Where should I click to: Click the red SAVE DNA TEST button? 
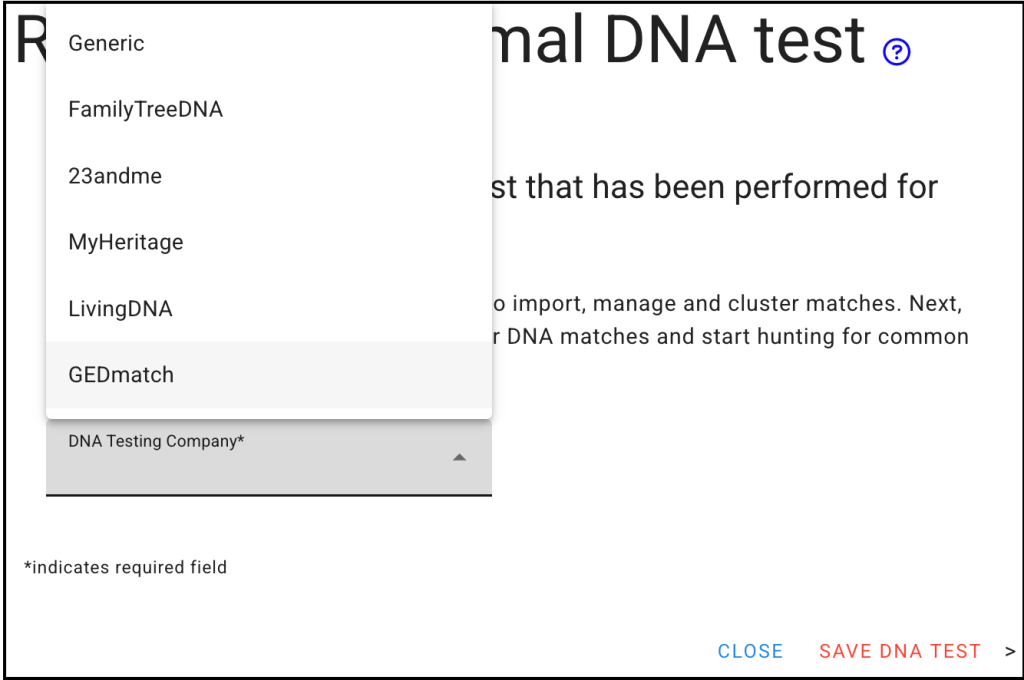(899, 651)
